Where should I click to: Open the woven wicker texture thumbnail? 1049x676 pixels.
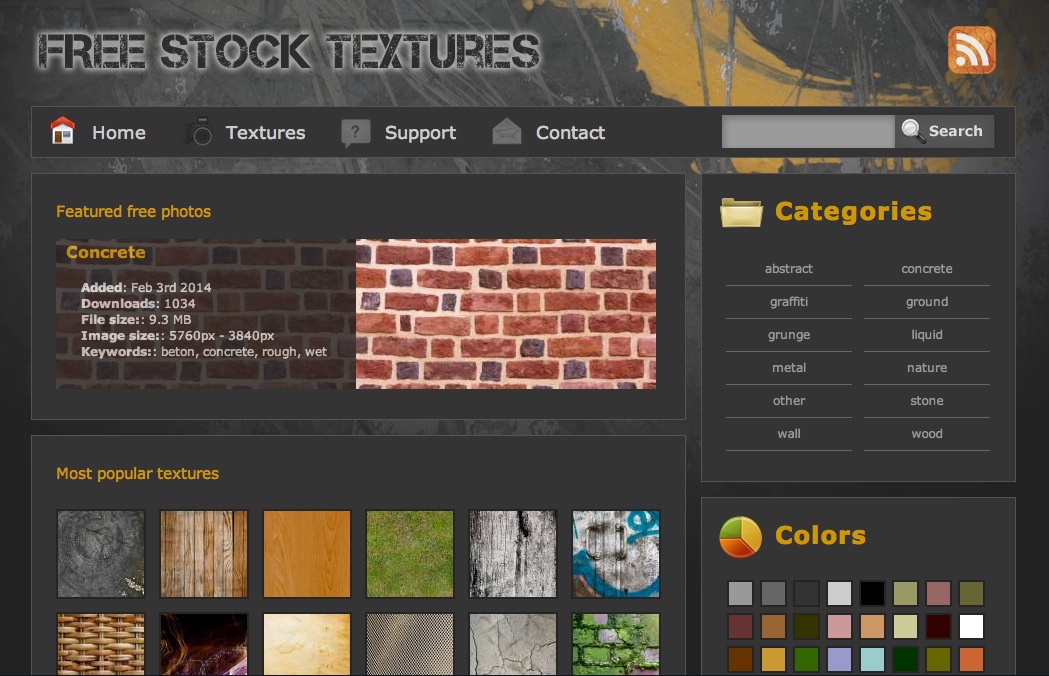101,644
